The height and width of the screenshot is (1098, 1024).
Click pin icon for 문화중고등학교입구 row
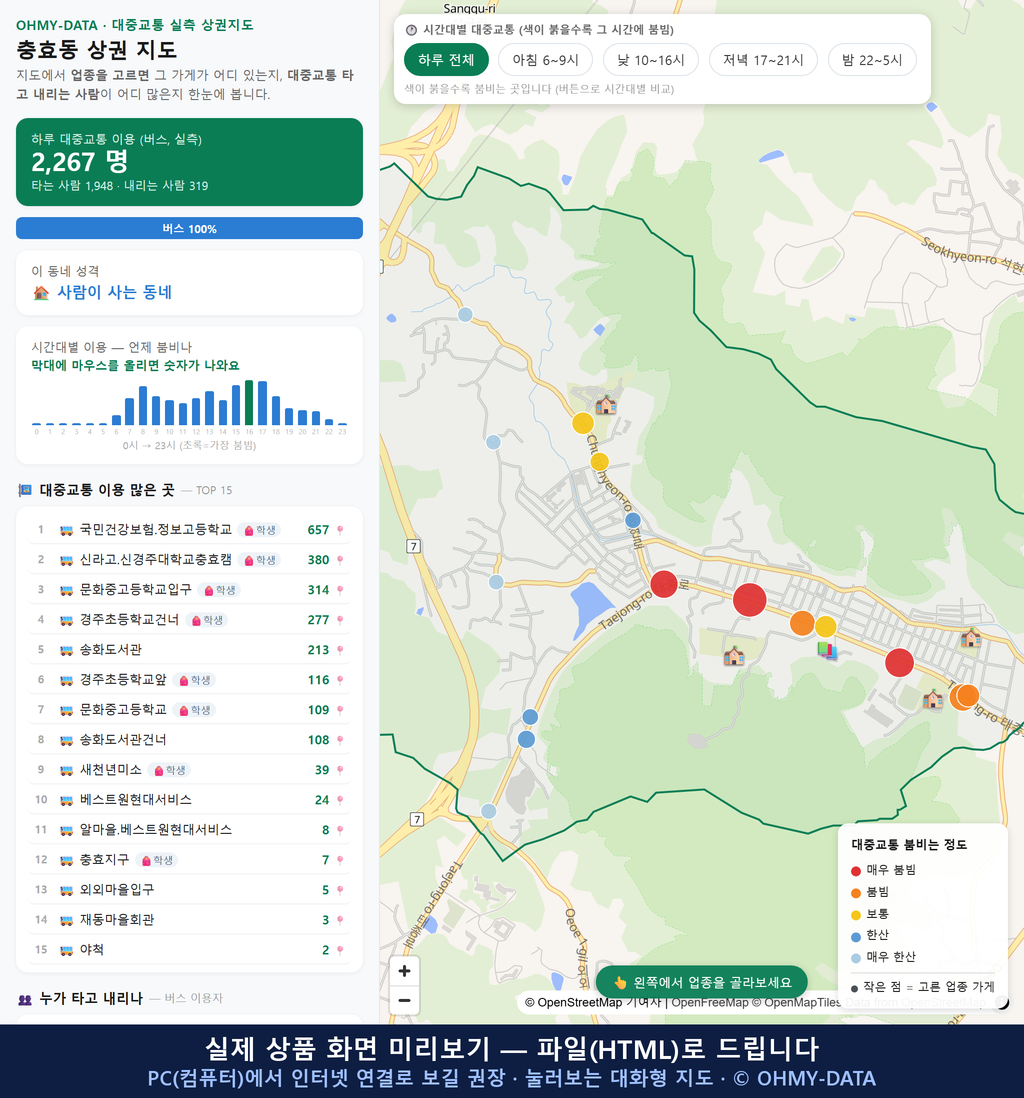tap(340, 590)
